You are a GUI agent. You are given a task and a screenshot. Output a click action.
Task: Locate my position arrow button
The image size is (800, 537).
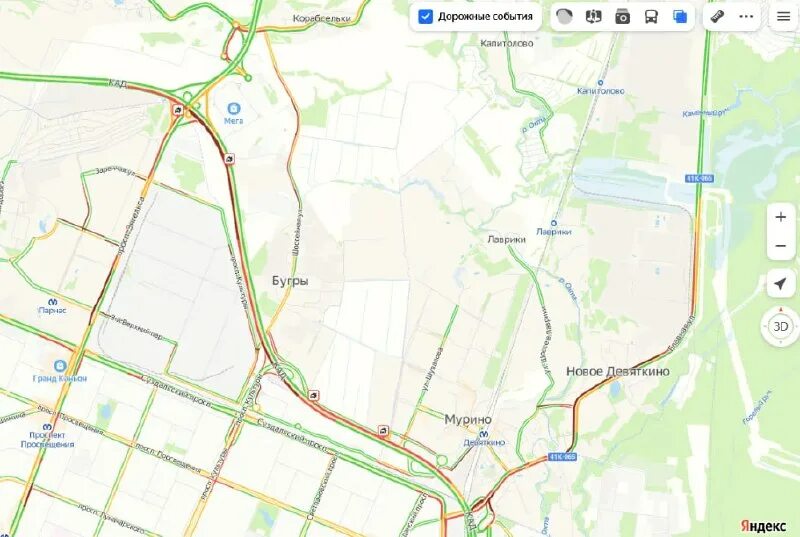tap(781, 284)
